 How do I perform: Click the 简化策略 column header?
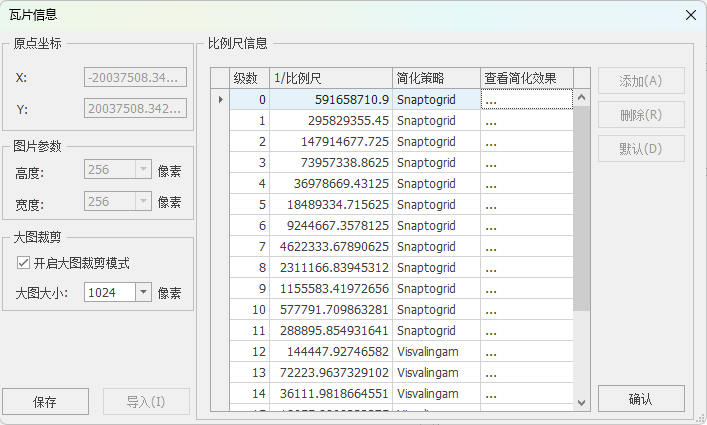pyautogui.click(x=436, y=78)
